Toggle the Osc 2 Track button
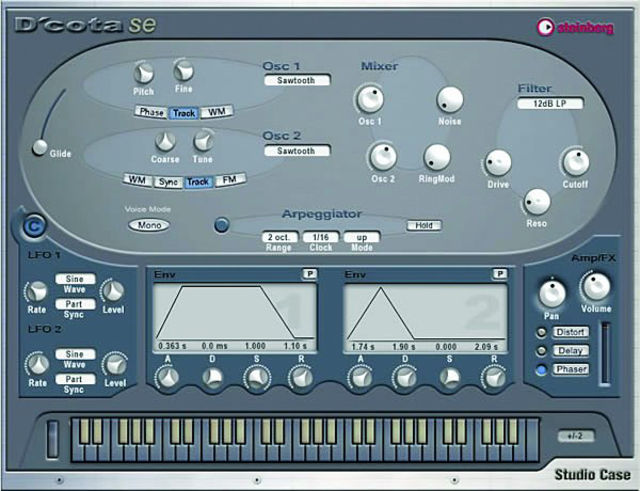 198,181
